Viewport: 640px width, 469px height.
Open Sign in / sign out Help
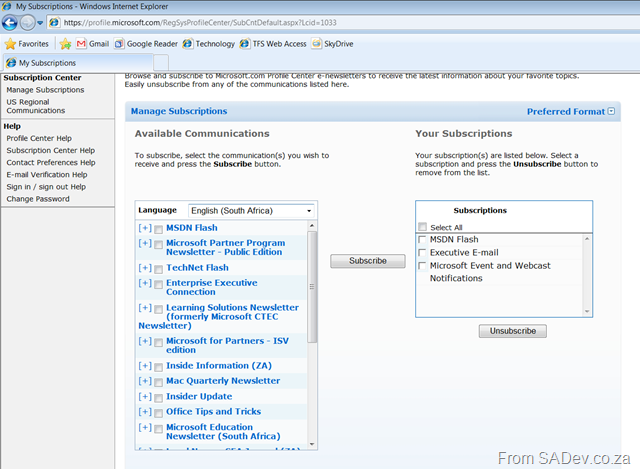coord(46,187)
